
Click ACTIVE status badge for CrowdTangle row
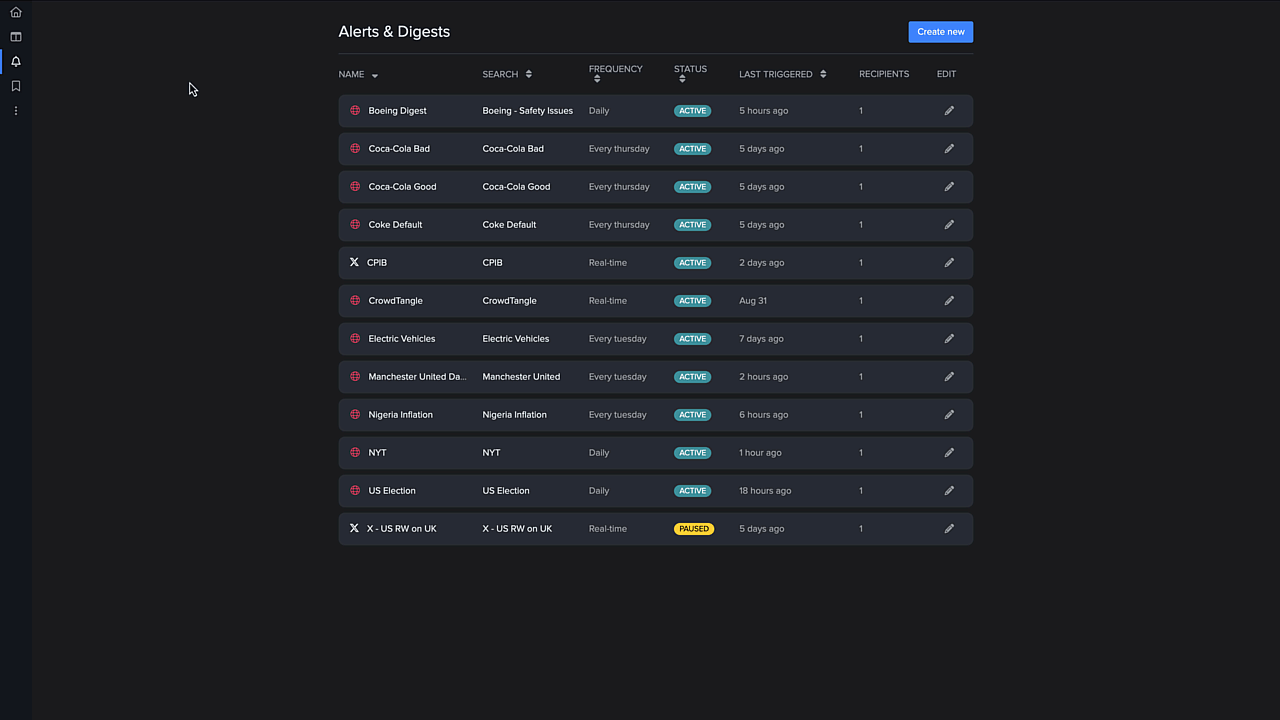pos(692,301)
